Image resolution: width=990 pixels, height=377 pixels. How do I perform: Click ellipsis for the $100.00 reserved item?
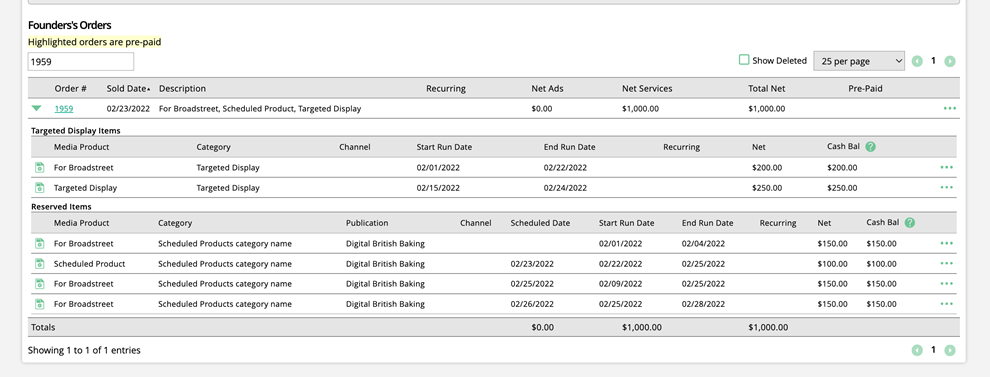tap(946, 263)
